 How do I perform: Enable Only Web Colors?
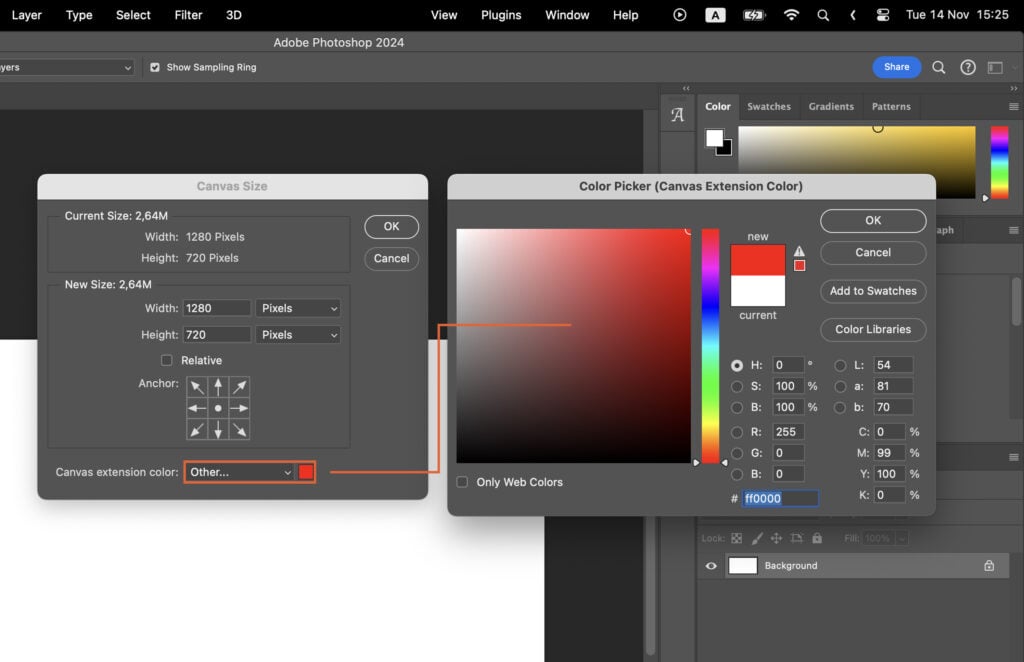click(x=462, y=482)
